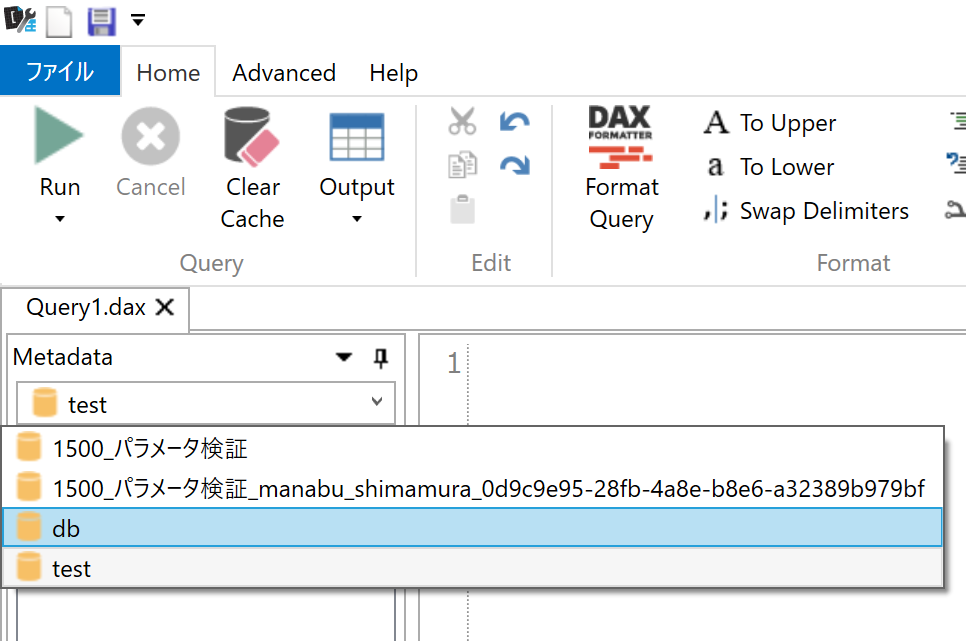Choose the db database option
The height and width of the screenshot is (641, 966).
pos(473,528)
